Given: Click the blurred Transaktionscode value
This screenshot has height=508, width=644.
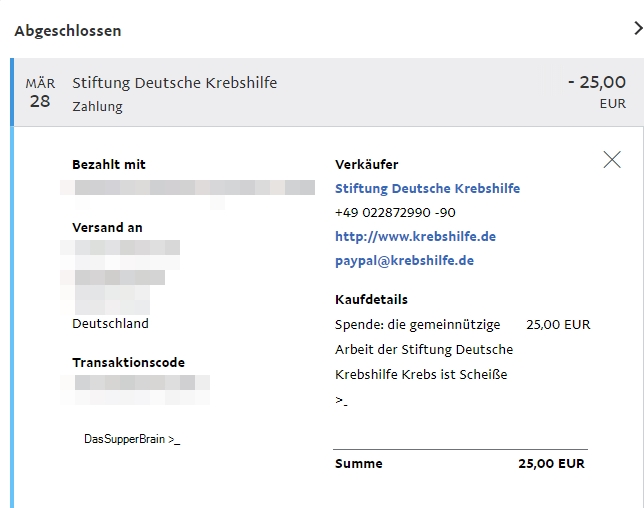Looking at the screenshot, I should [x=135, y=389].
